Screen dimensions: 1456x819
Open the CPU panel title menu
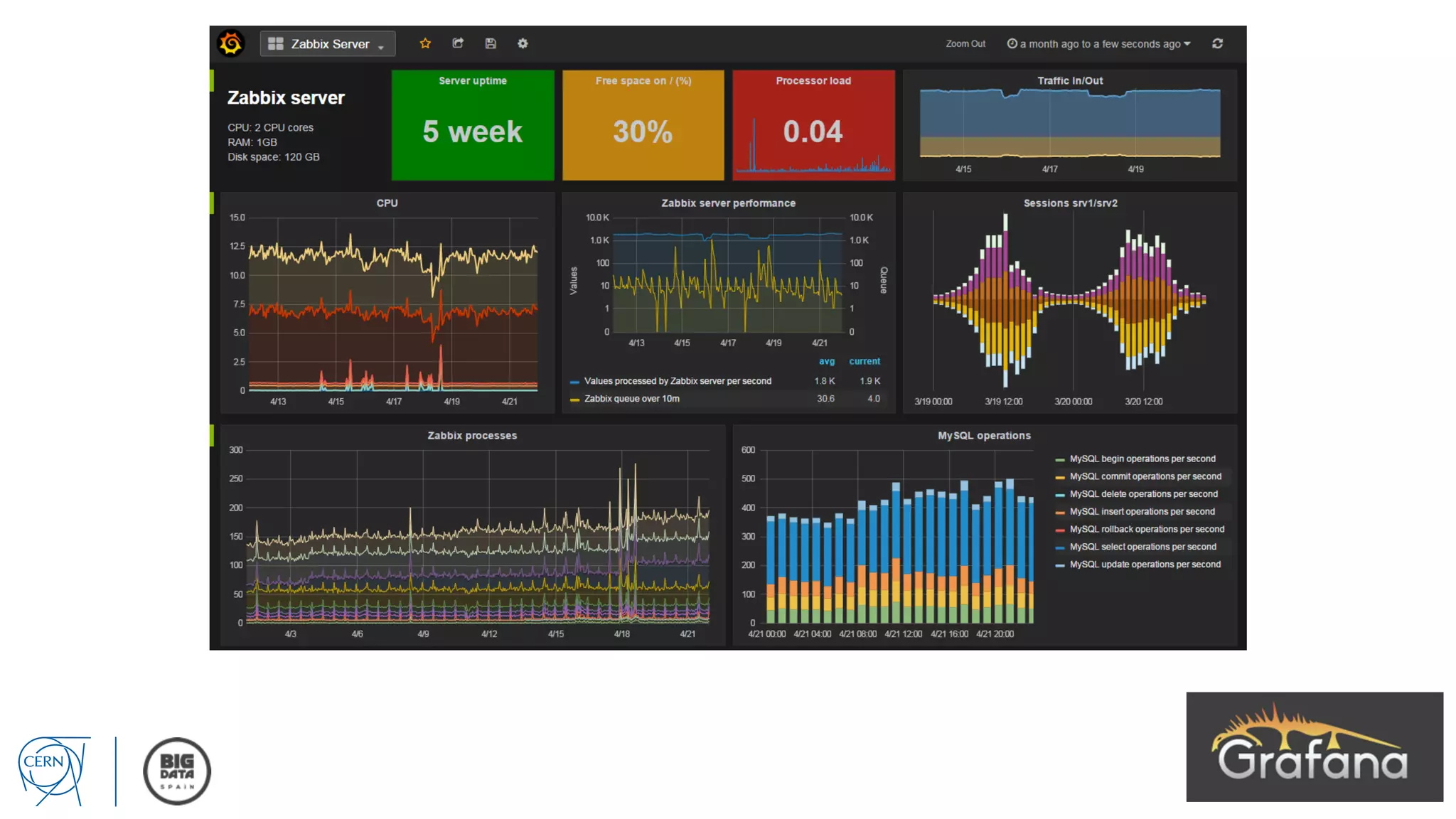(387, 203)
